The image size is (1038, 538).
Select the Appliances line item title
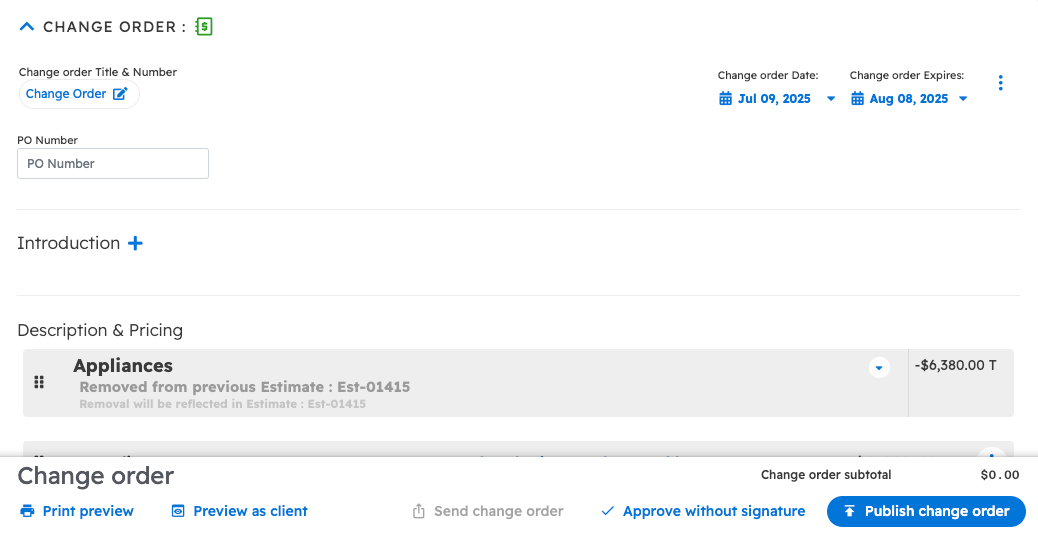123,366
